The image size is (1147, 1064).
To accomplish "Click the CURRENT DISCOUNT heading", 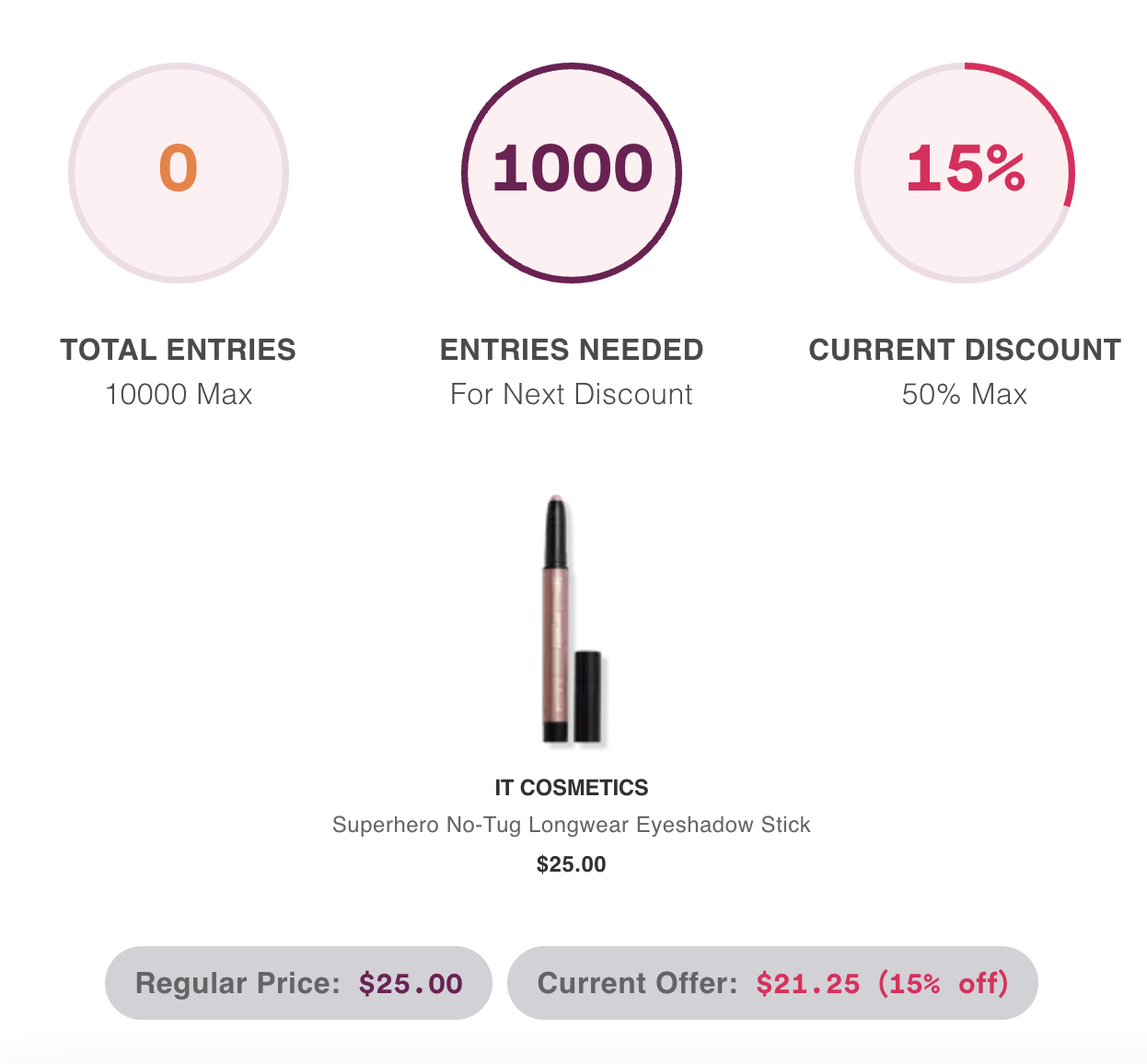I will 965,350.
